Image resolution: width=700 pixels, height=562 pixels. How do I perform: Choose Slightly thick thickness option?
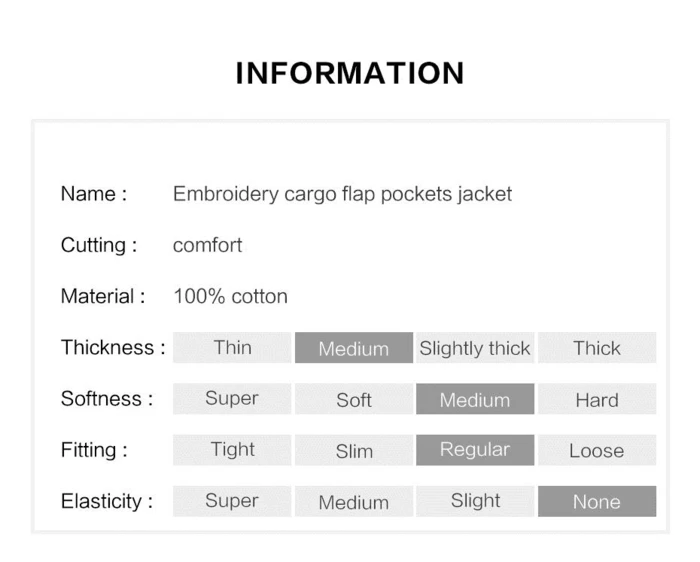coord(475,348)
